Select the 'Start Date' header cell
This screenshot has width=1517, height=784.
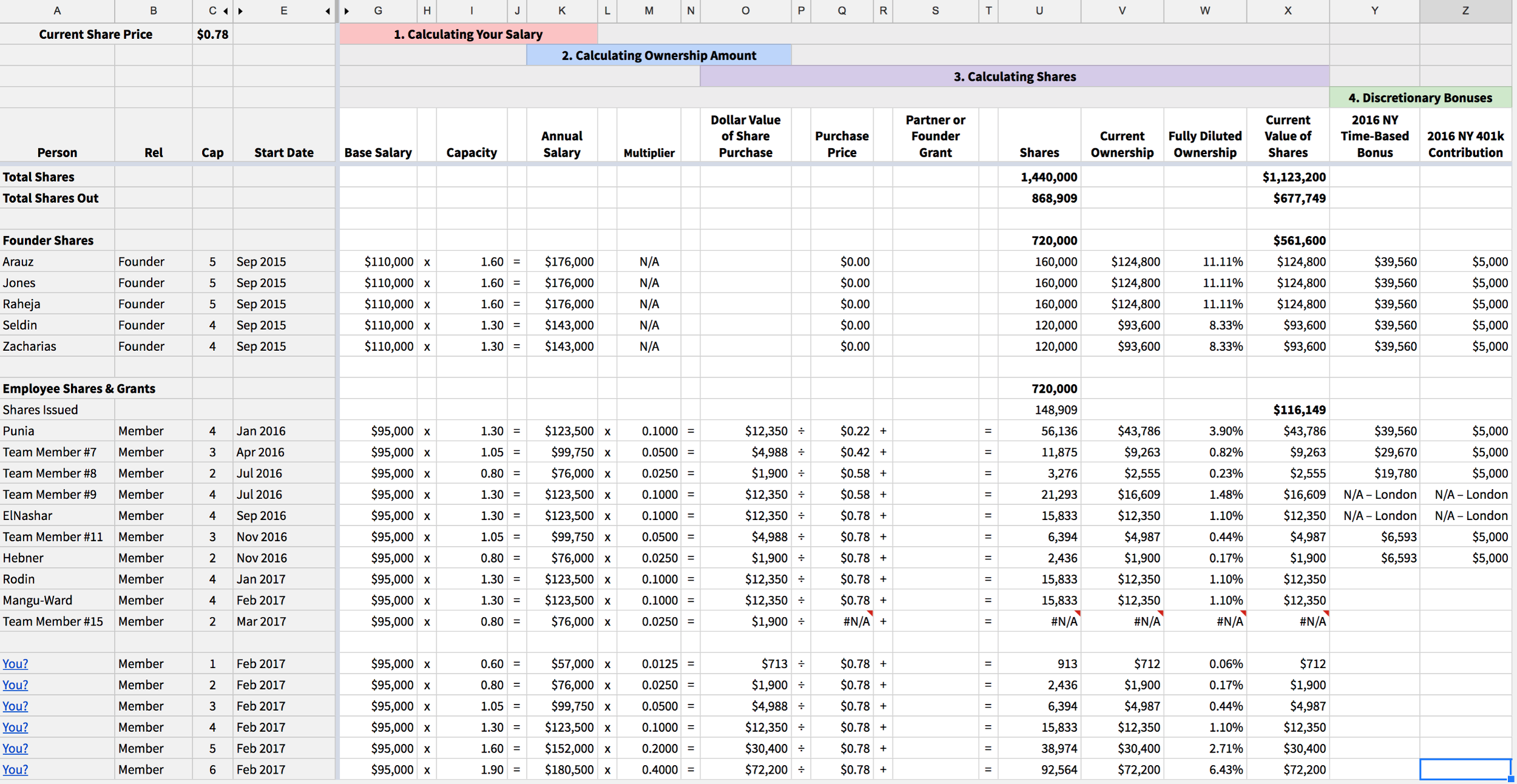click(x=284, y=135)
